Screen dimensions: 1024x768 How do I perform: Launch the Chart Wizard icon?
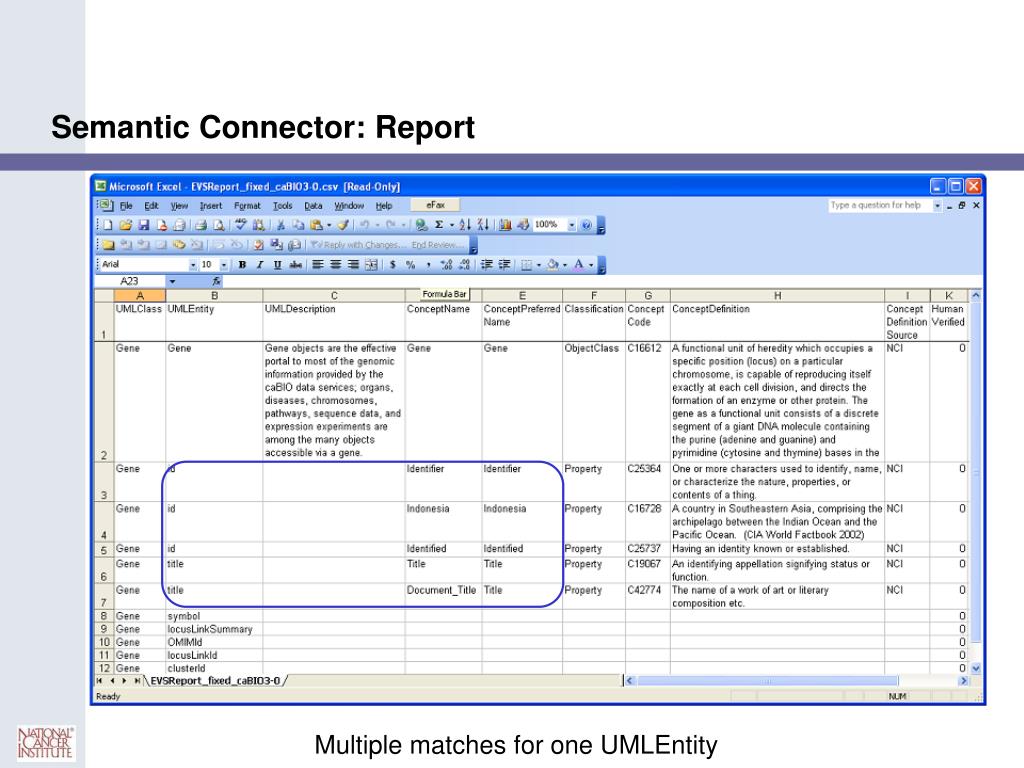click(505, 225)
